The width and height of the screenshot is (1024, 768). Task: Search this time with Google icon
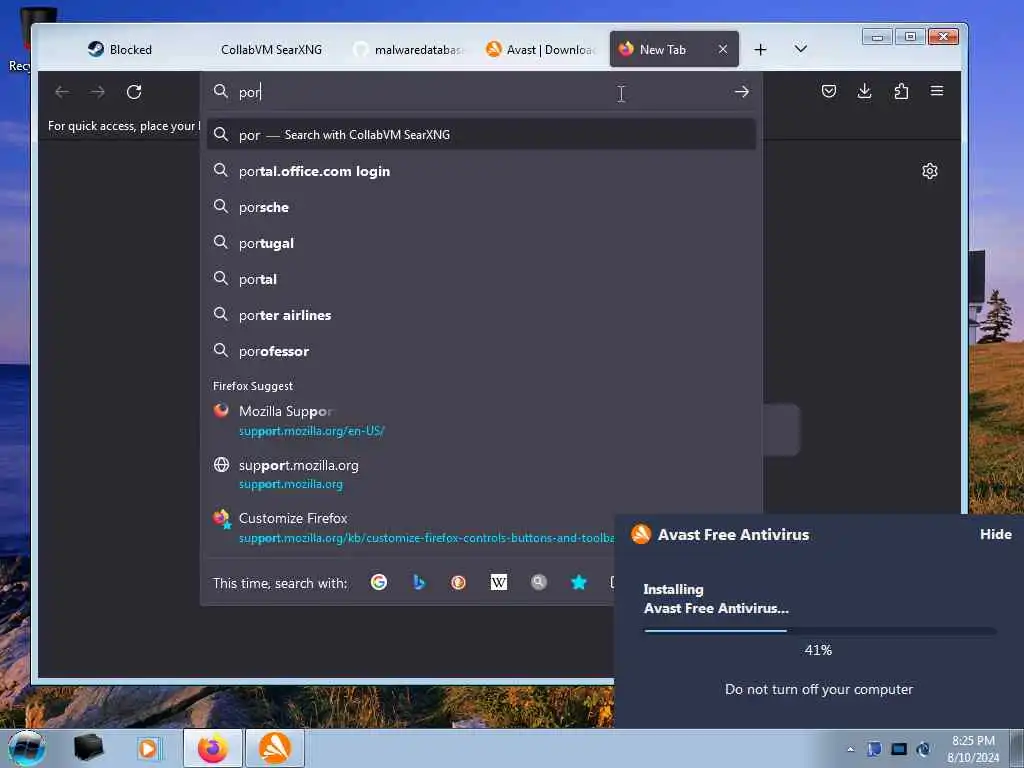pyautogui.click(x=379, y=582)
